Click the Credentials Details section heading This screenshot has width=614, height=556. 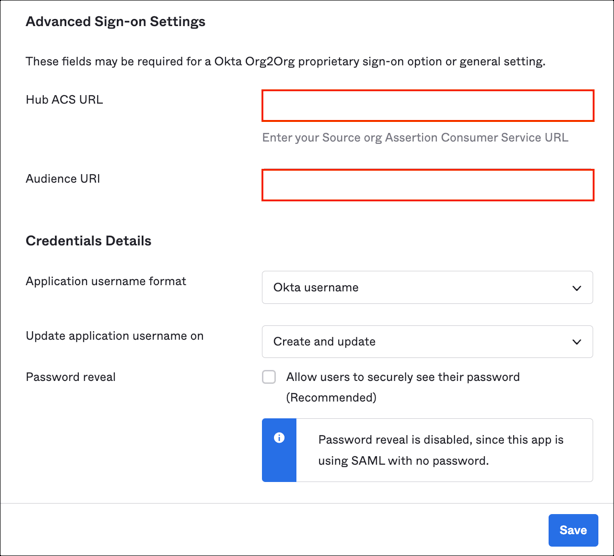tap(88, 241)
